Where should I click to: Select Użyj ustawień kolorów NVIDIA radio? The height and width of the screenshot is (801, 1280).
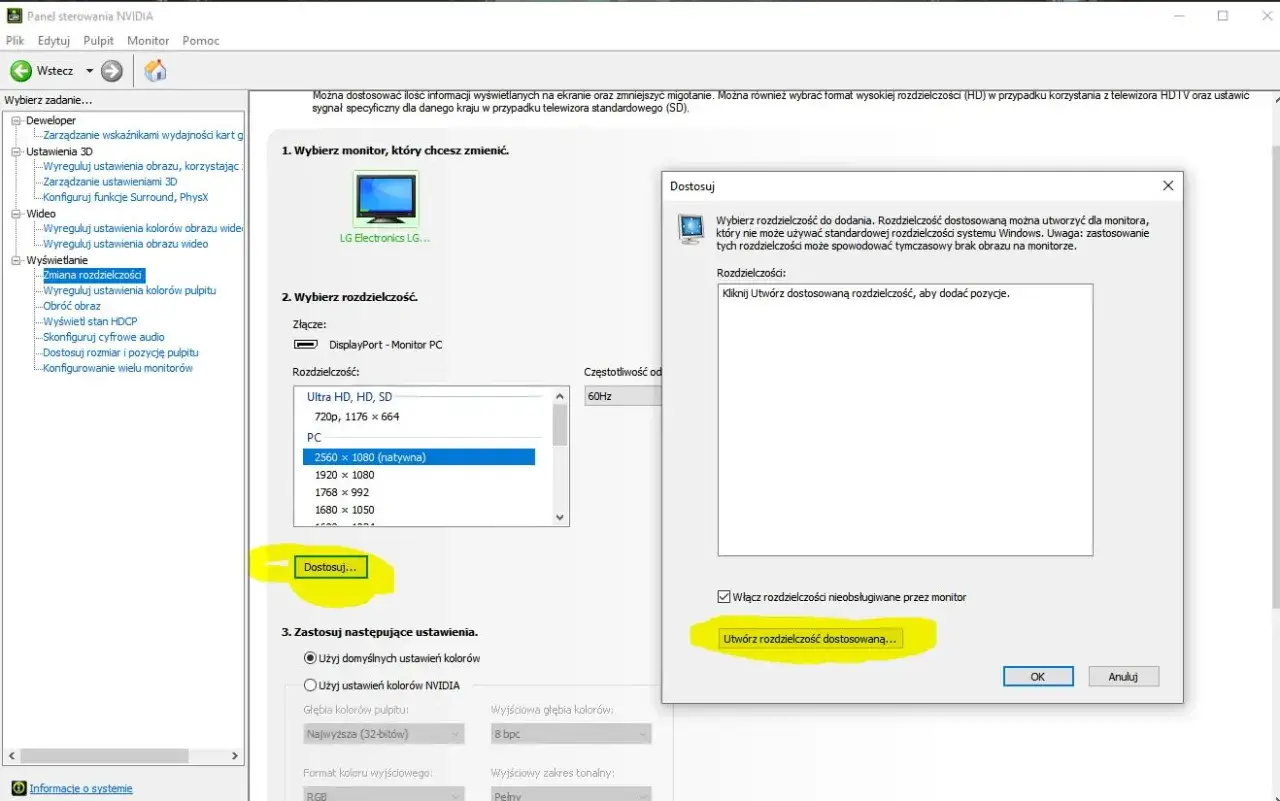309,685
